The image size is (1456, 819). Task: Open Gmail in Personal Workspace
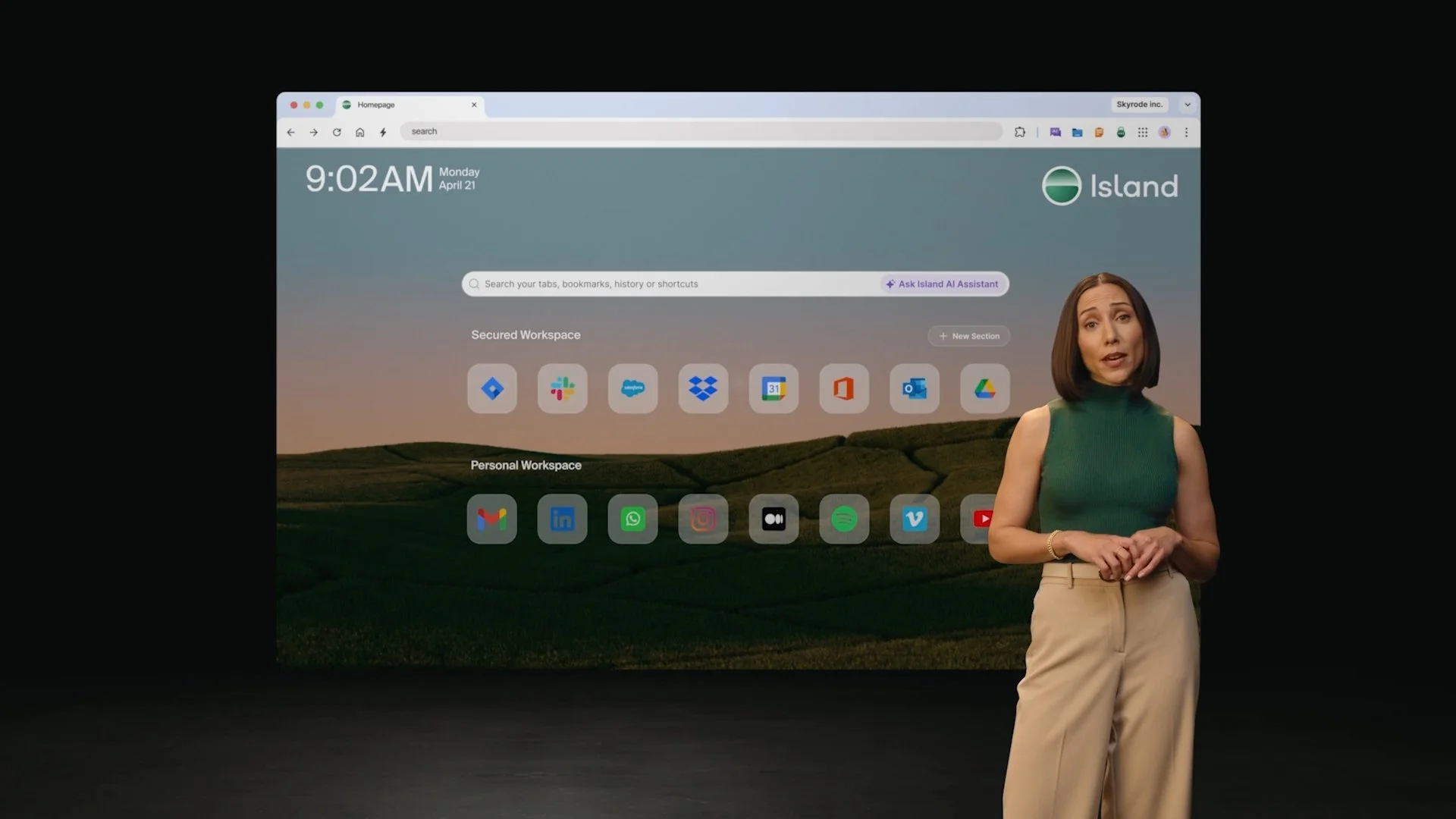492,519
